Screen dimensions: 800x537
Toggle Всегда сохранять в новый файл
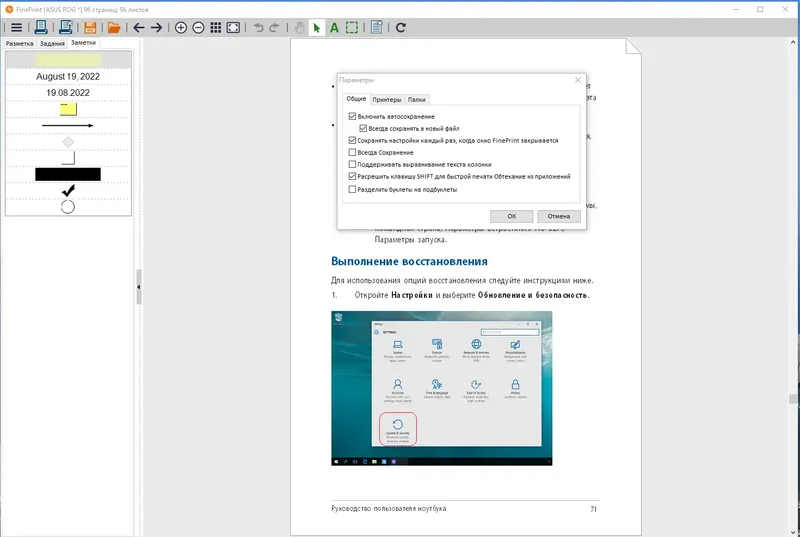pos(363,128)
